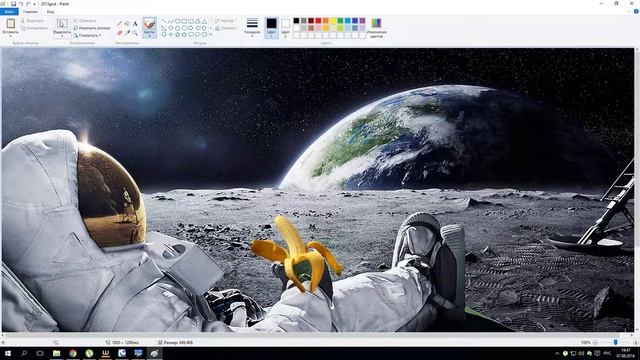Open the line Size thickness dropdown
The width and height of the screenshot is (640, 360).
[252, 27]
